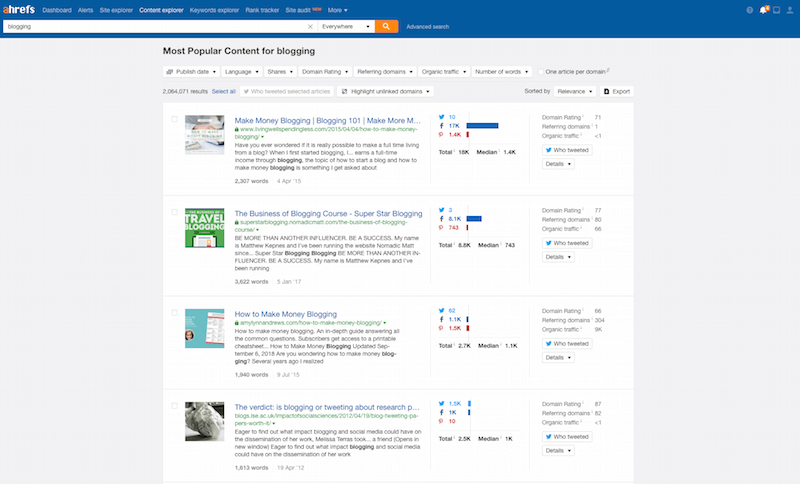Image resolution: width=800 pixels, height=484 pixels.
Task: Open notifications bell icon
Action: click(x=763, y=10)
